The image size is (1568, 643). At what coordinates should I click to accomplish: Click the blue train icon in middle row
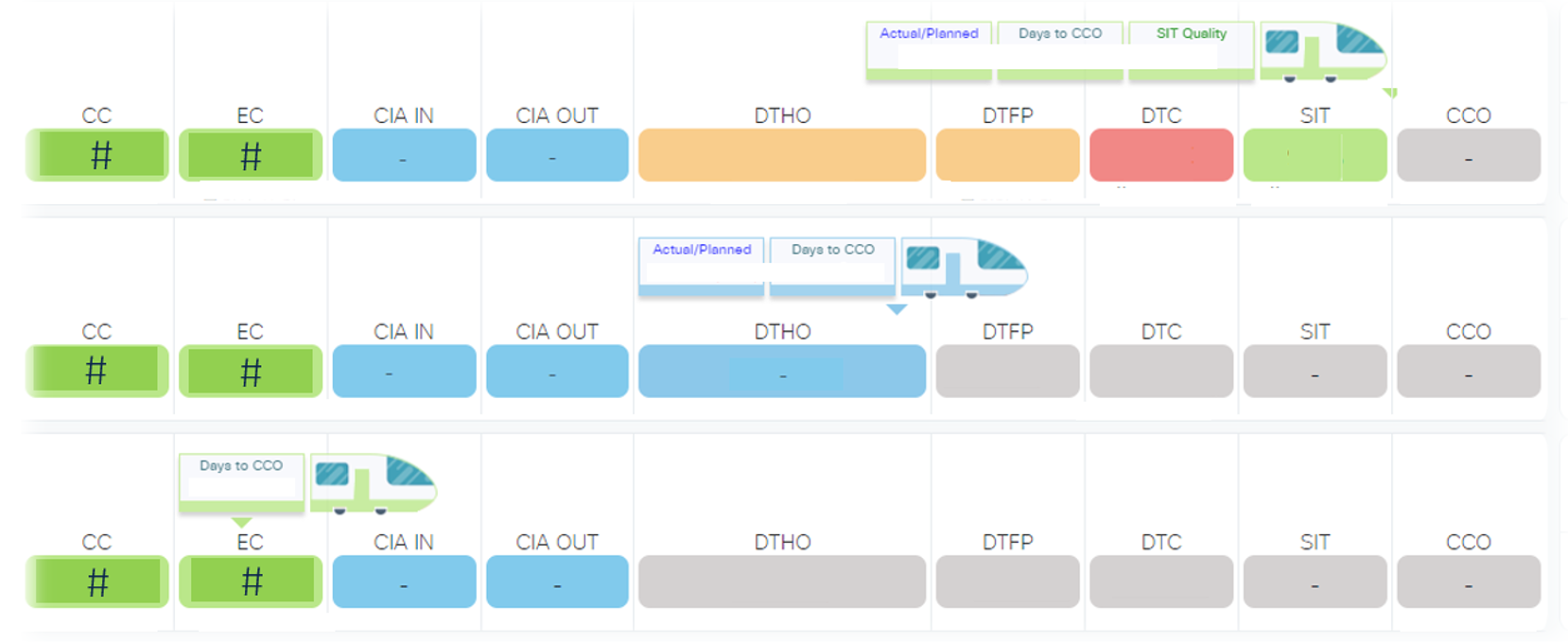[x=963, y=268]
